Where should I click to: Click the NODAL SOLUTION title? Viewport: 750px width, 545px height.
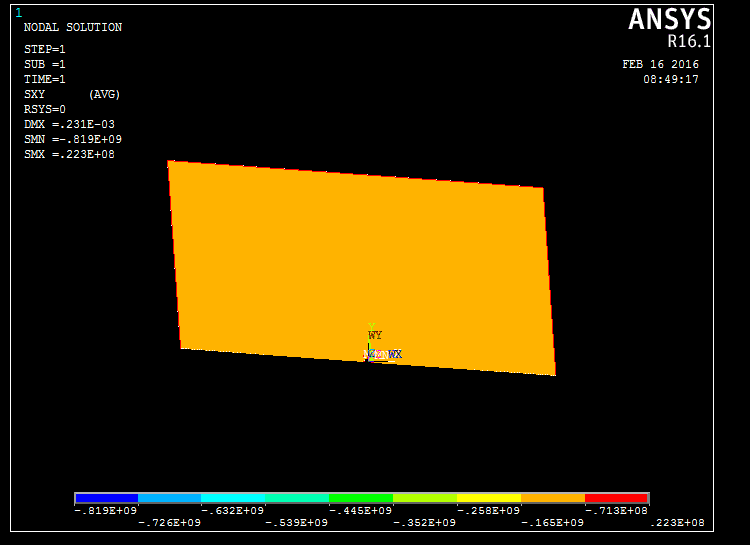click(x=73, y=27)
